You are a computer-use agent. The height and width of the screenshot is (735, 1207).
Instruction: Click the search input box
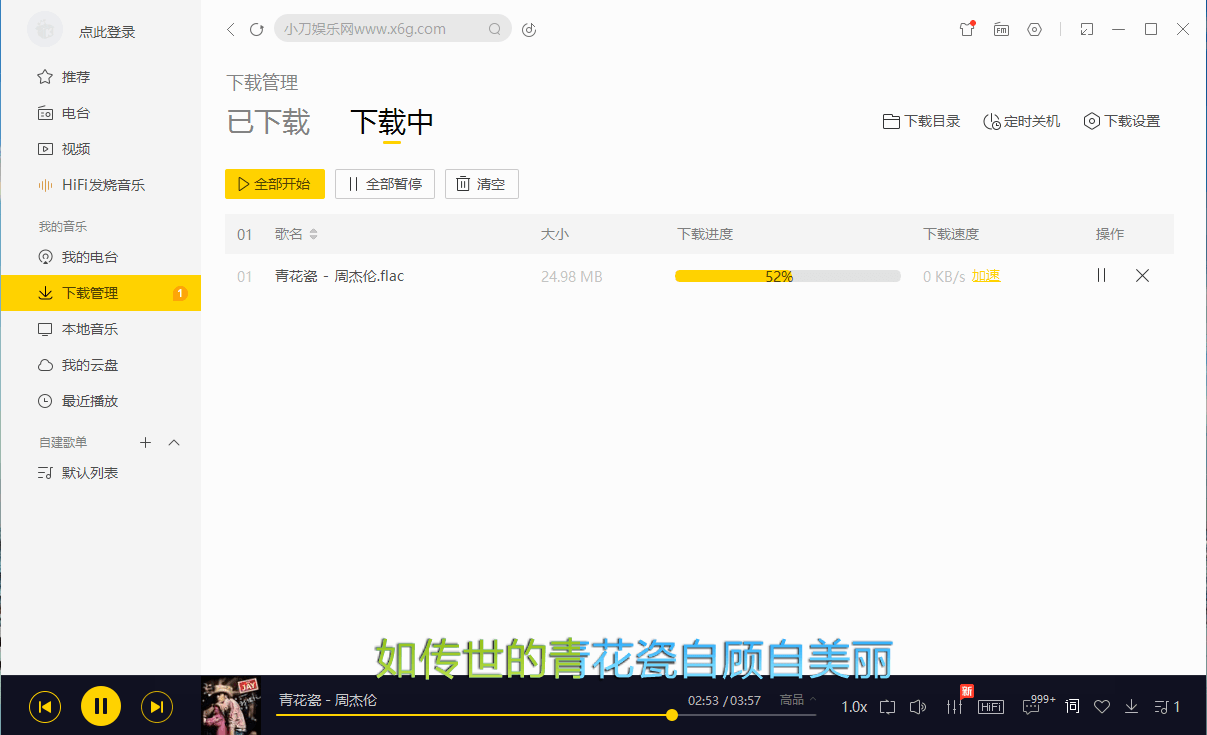390,28
